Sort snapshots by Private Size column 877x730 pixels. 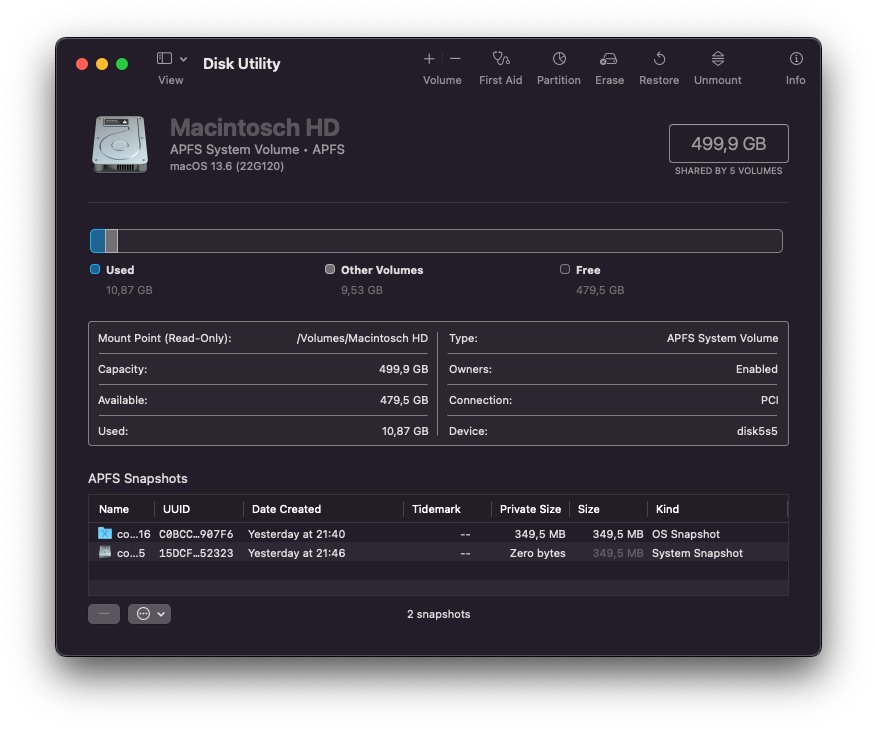pyautogui.click(x=530, y=509)
